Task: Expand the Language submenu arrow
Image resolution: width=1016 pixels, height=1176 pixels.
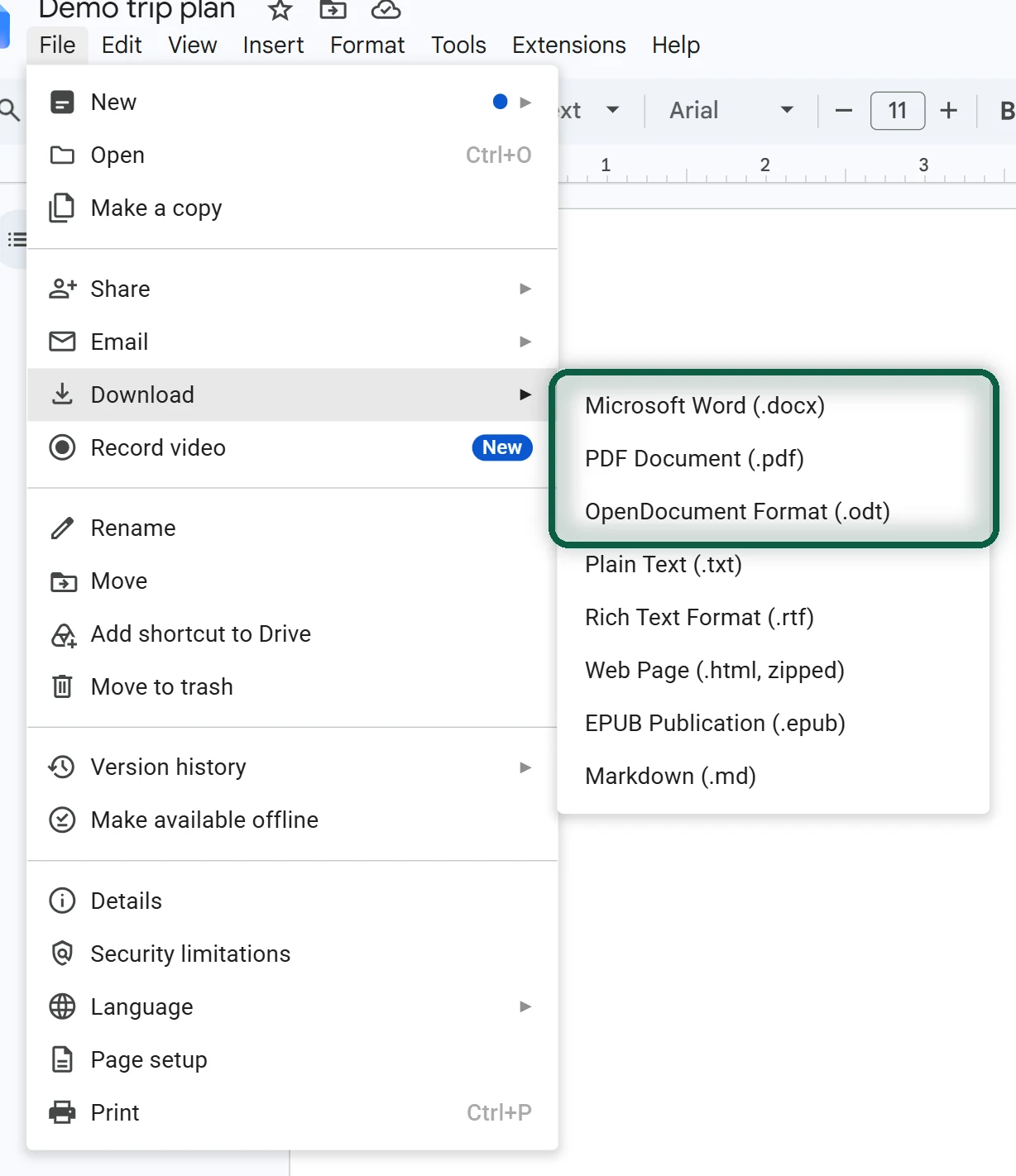Action: click(x=525, y=1006)
